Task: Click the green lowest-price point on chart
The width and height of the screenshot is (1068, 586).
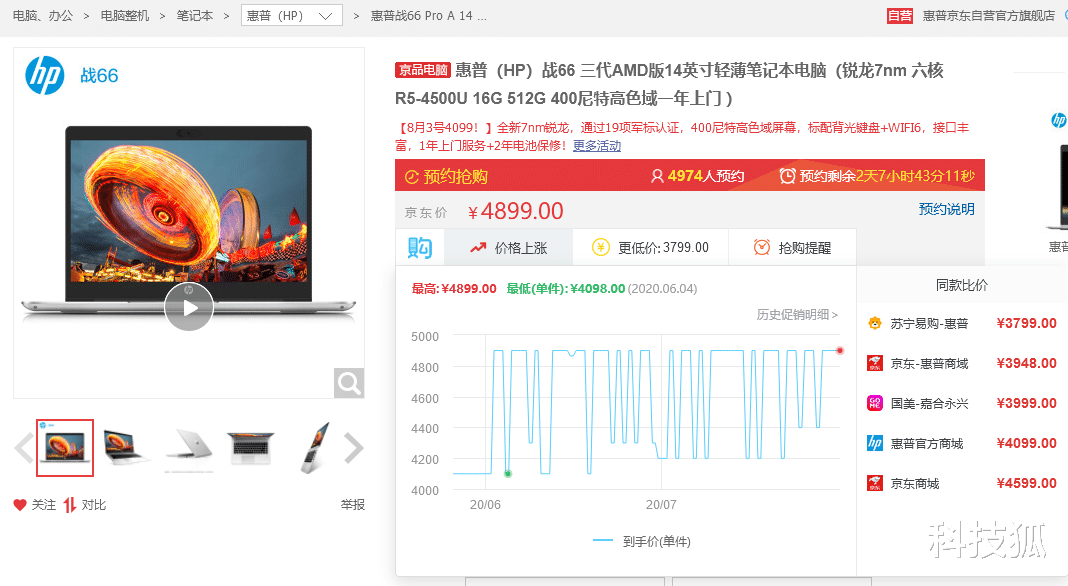Action: click(507, 474)
